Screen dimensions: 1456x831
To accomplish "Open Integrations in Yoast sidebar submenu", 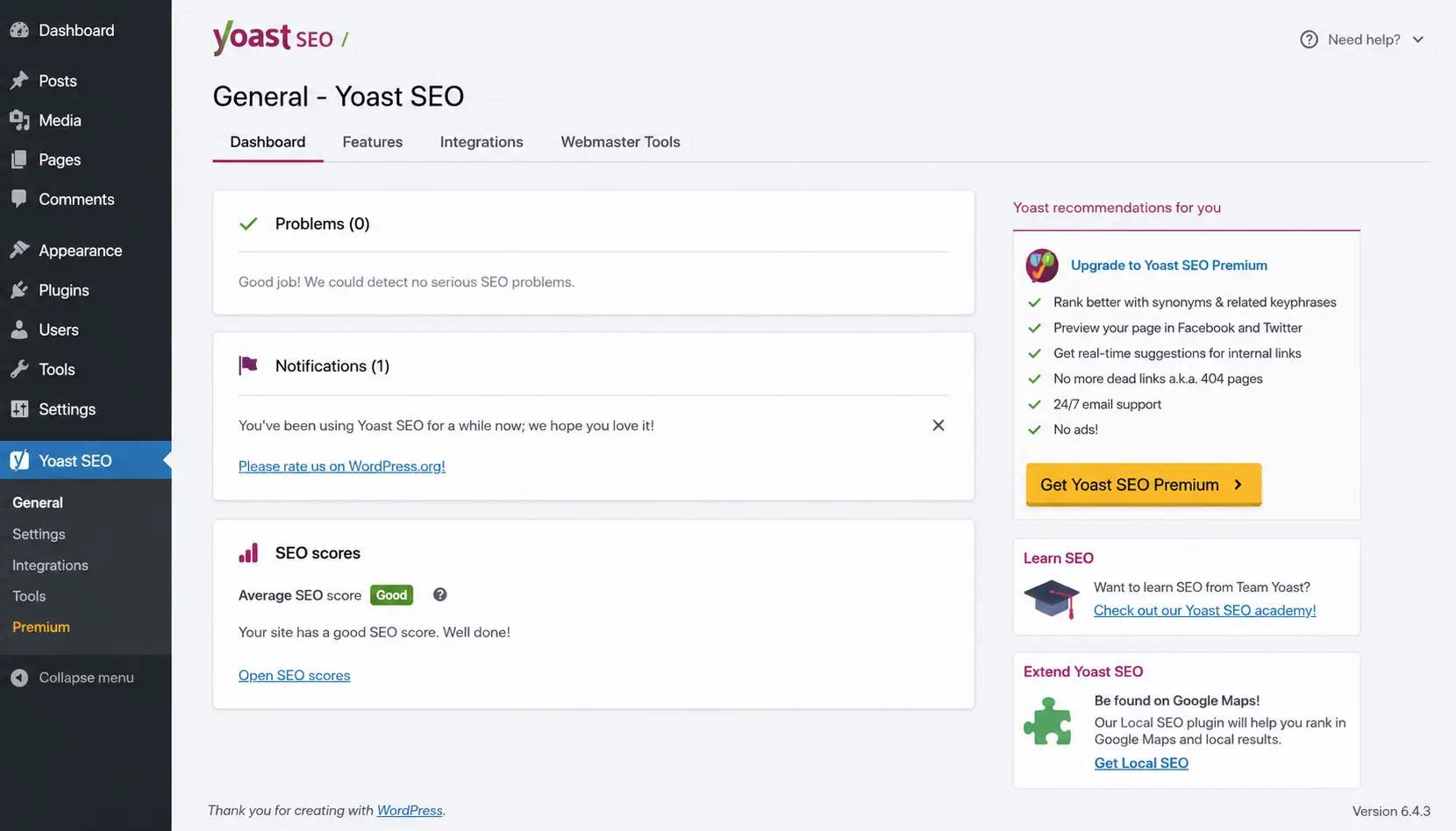I will click(50, 565).
